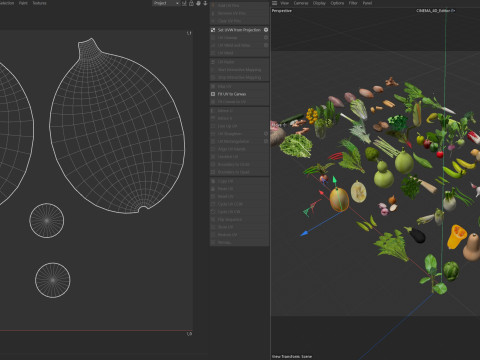Click Stop Interactive Mapping
The height and width of the screenshot is (360, 480).
pos(239,77)
